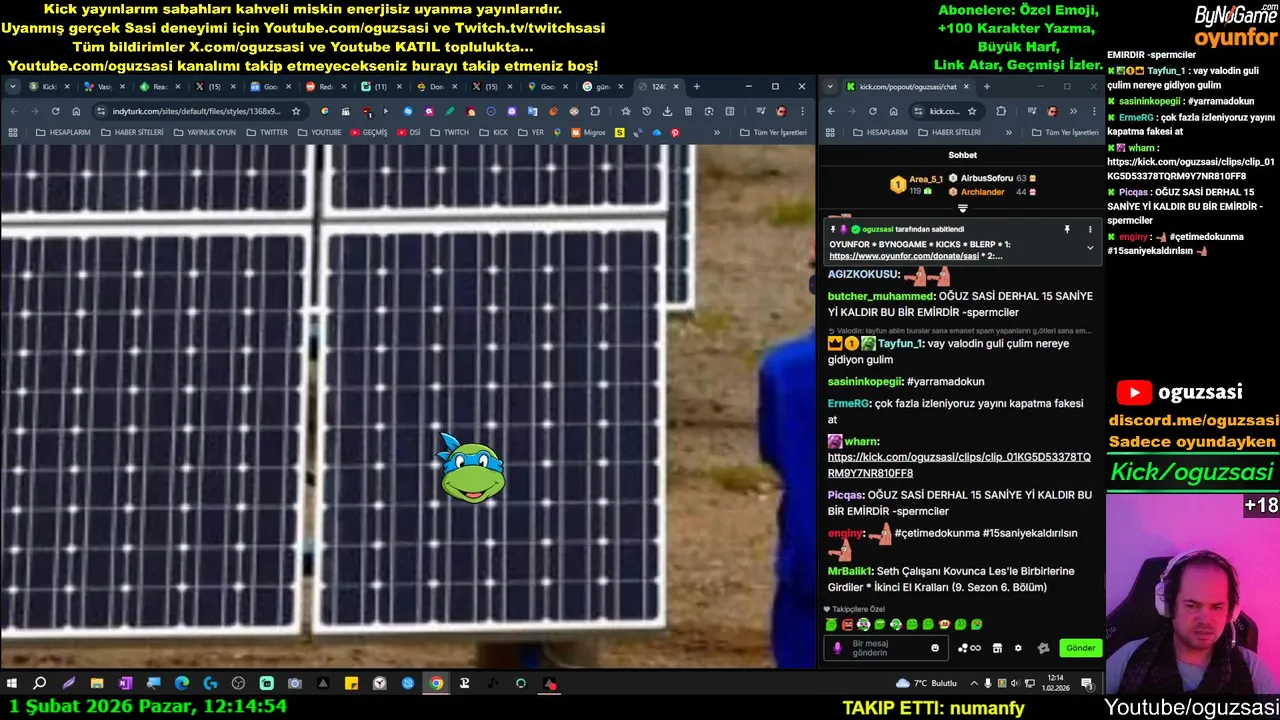The height and width of the screenshot is (720, 1280).
Task: Open tab search dropdown in Kick chat window
Action: [830, 87]
